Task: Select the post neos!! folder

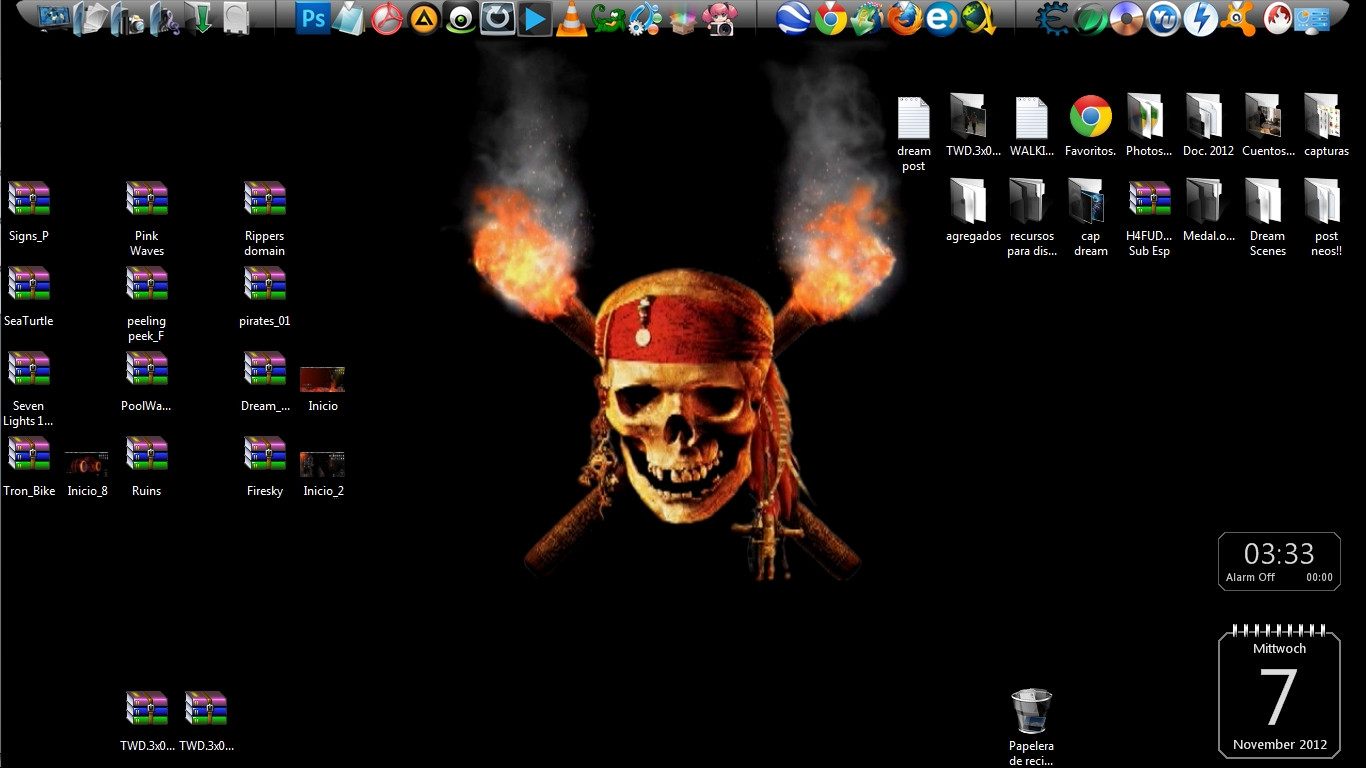Action: tap(1326, 219)
